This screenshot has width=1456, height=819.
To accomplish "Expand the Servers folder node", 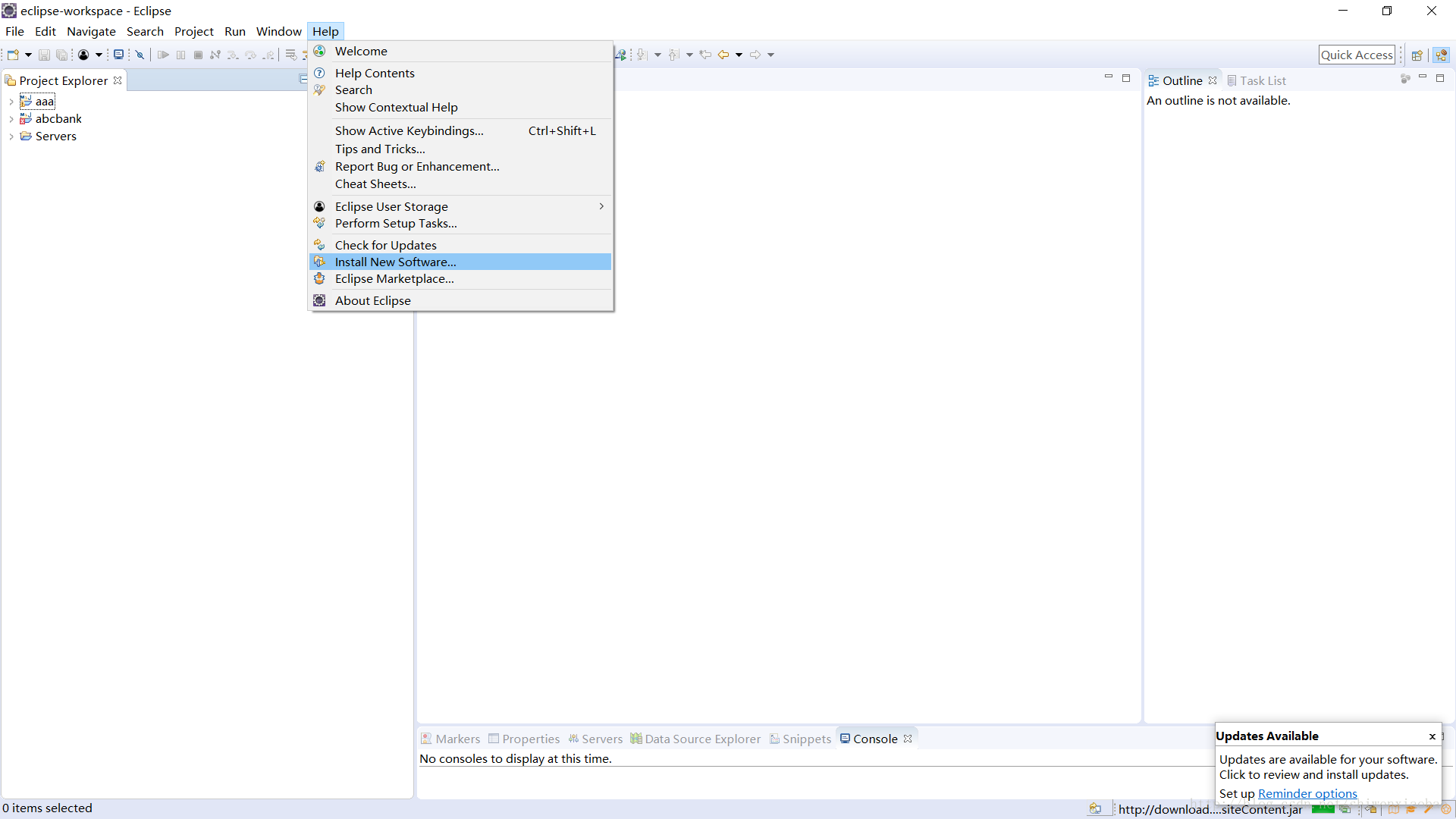I will pos(11,136).
